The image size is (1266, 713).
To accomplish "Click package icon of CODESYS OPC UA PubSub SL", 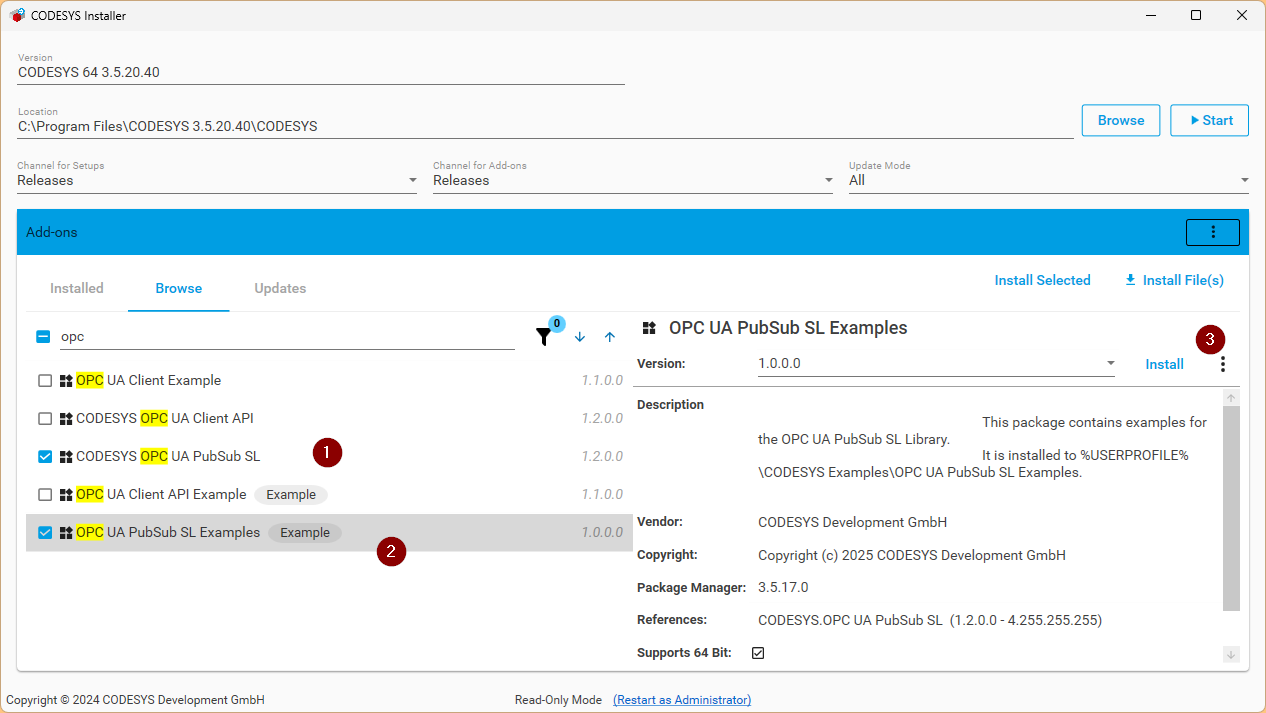I will 66,457.
